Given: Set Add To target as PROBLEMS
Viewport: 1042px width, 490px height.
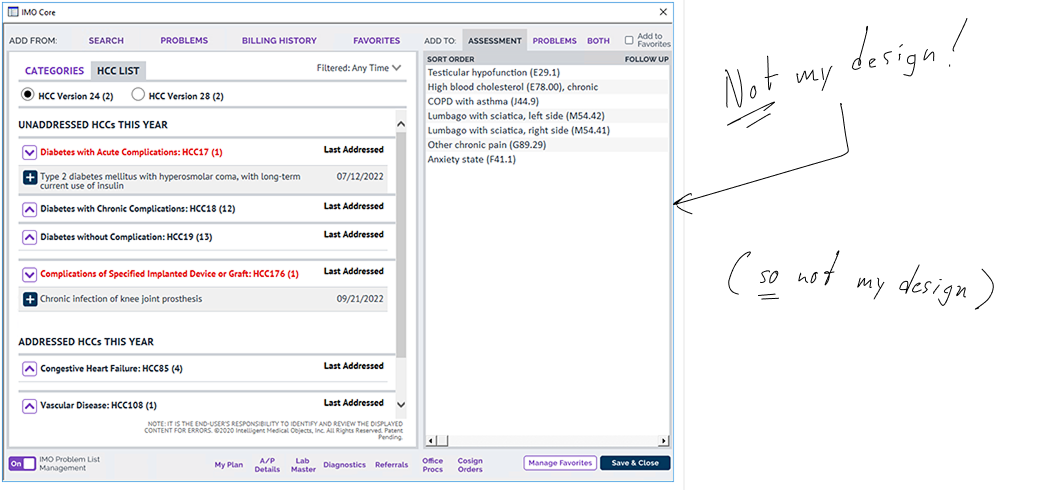Looking at the screenshot, I should pyautogui.click(x=555, y=41).
